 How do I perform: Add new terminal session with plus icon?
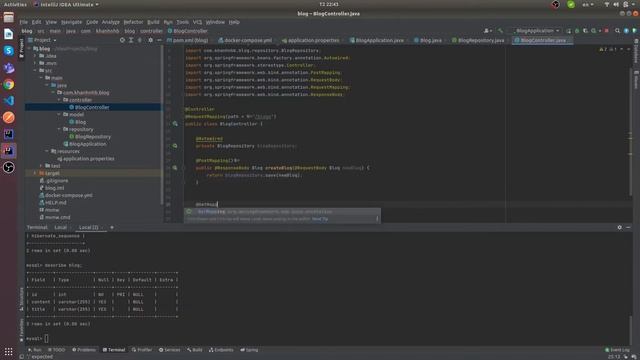(112, 227)
